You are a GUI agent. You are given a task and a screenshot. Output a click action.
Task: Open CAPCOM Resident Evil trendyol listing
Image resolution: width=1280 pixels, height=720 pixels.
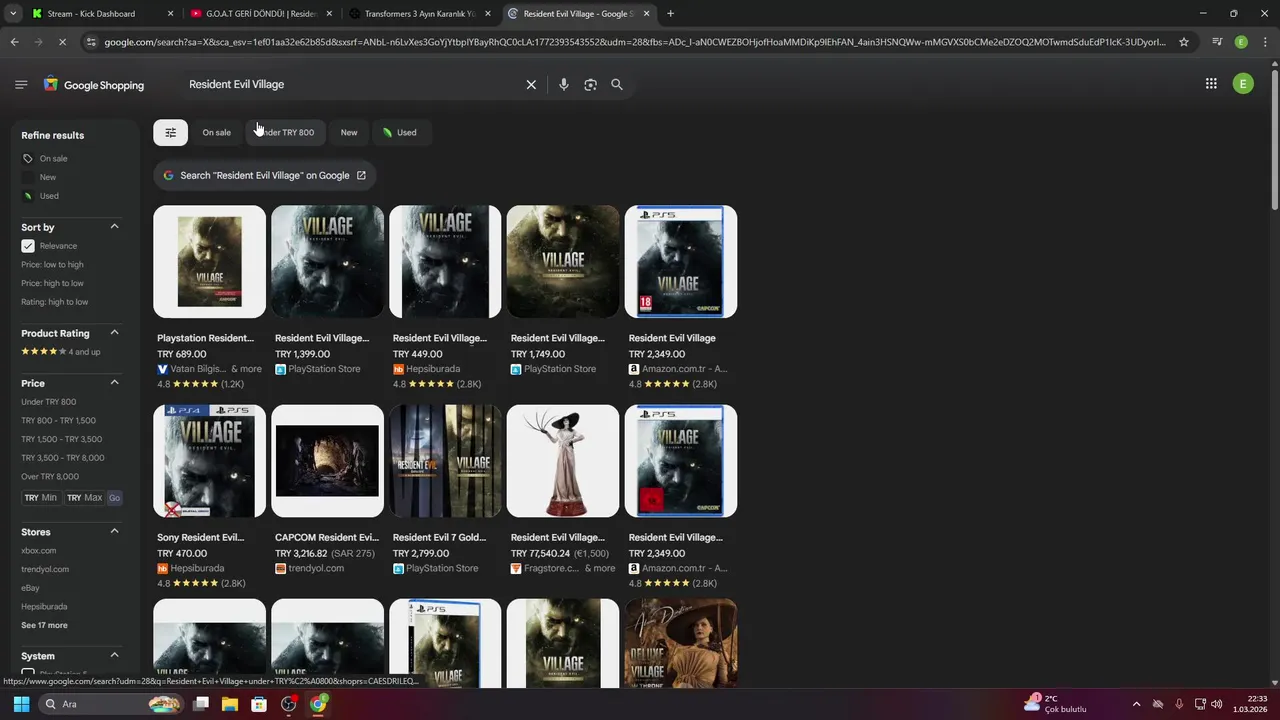coord(327,490)
